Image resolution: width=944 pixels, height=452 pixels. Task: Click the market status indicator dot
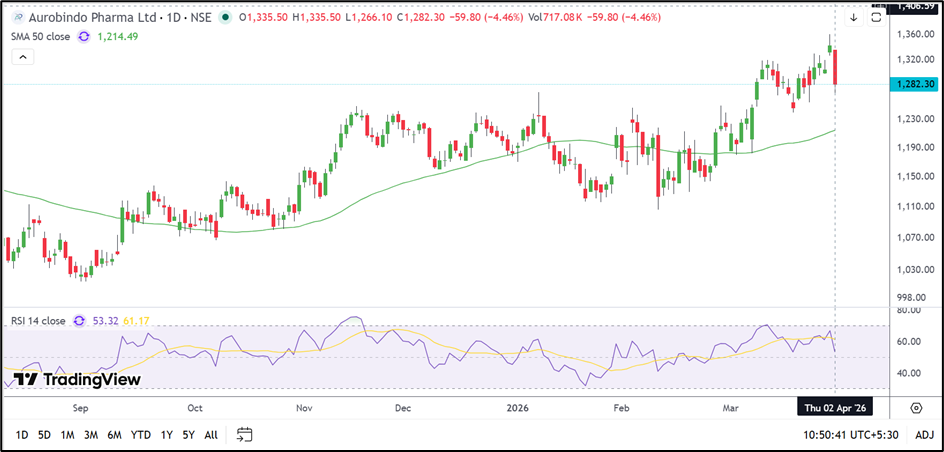coord(229,18)
